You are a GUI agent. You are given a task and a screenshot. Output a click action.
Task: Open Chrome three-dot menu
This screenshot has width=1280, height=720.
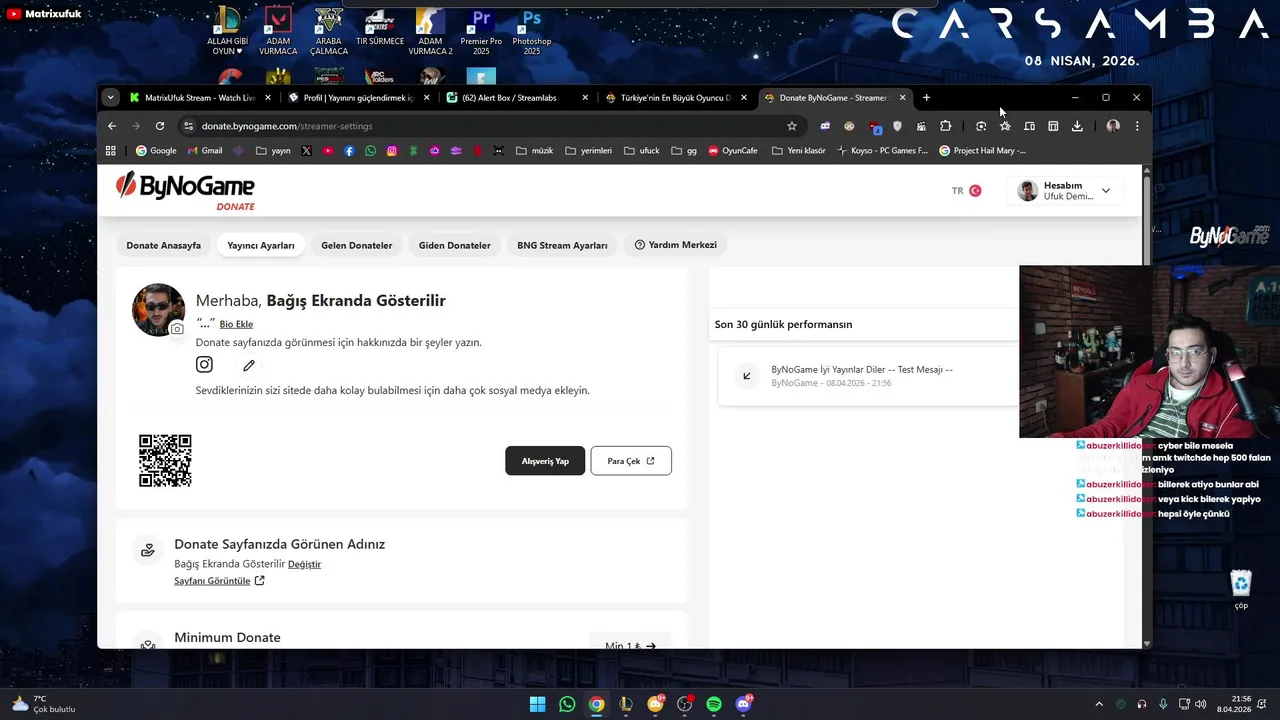[1137, 126]
